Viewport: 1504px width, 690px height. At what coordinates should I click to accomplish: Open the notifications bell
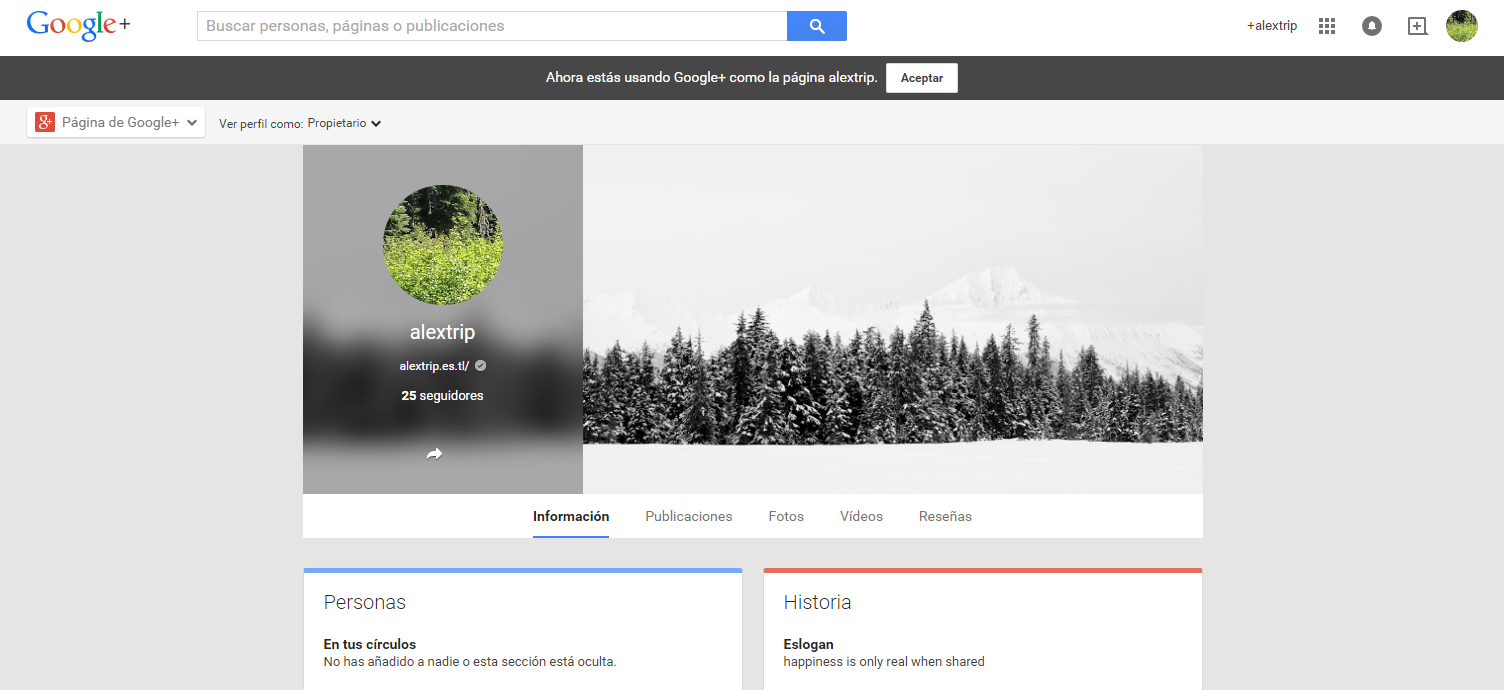click(x=1372, y=26)
